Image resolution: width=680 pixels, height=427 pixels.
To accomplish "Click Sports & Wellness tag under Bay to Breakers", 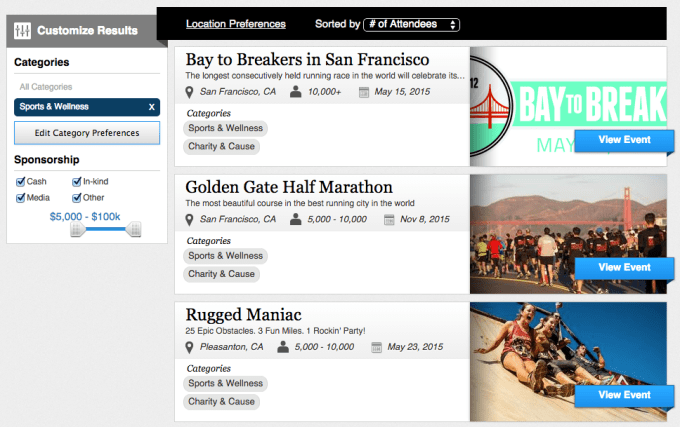I will pyautogui.click(x=226, y=128).
